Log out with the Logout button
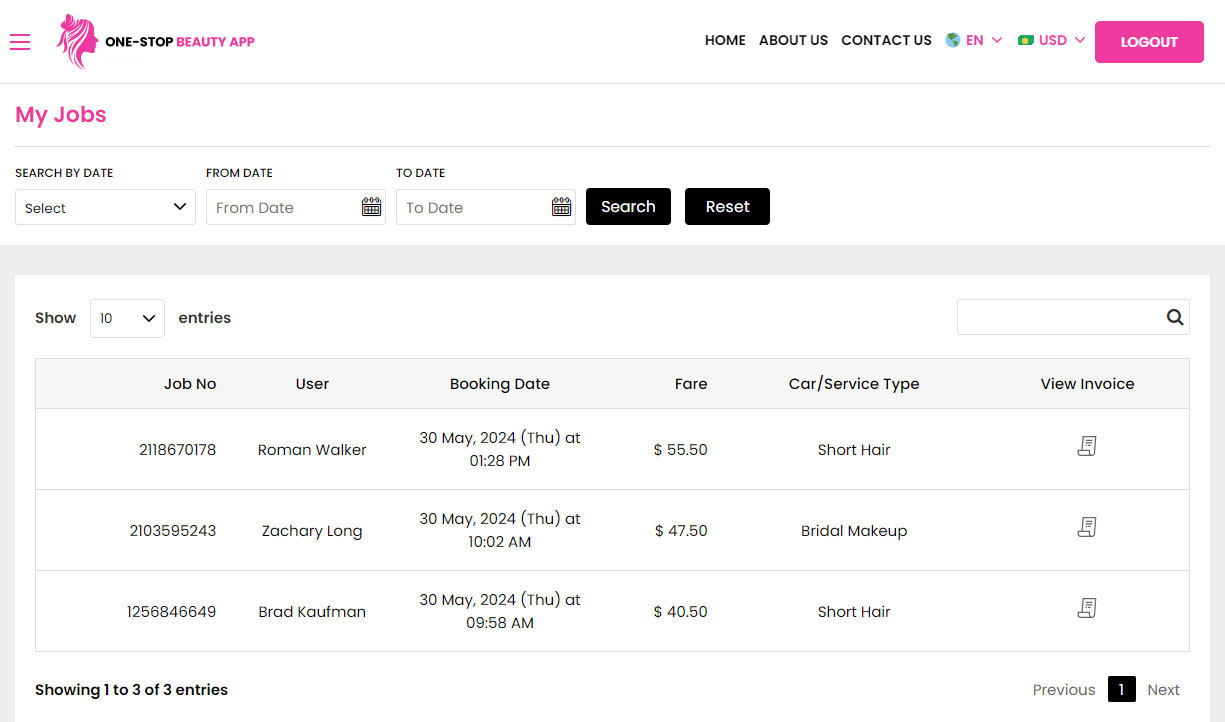The image size is (1225, 722). [1149, 42]
